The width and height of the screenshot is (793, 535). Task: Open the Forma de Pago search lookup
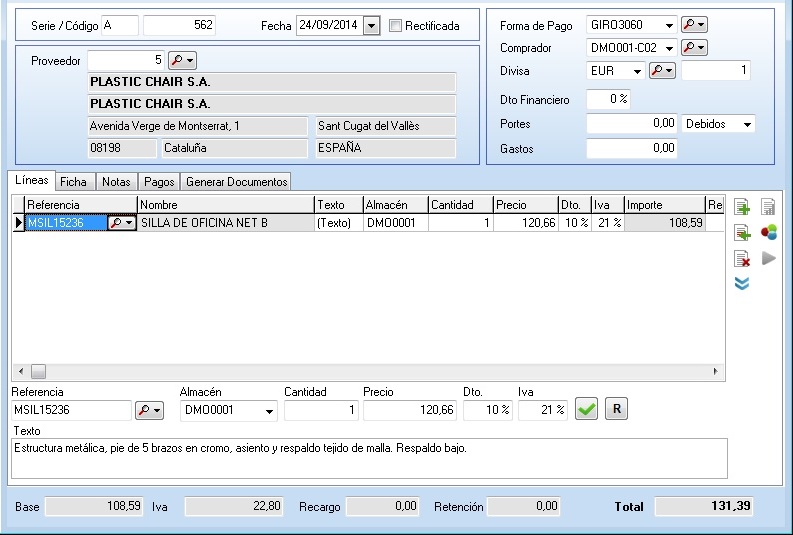point(693,24)
